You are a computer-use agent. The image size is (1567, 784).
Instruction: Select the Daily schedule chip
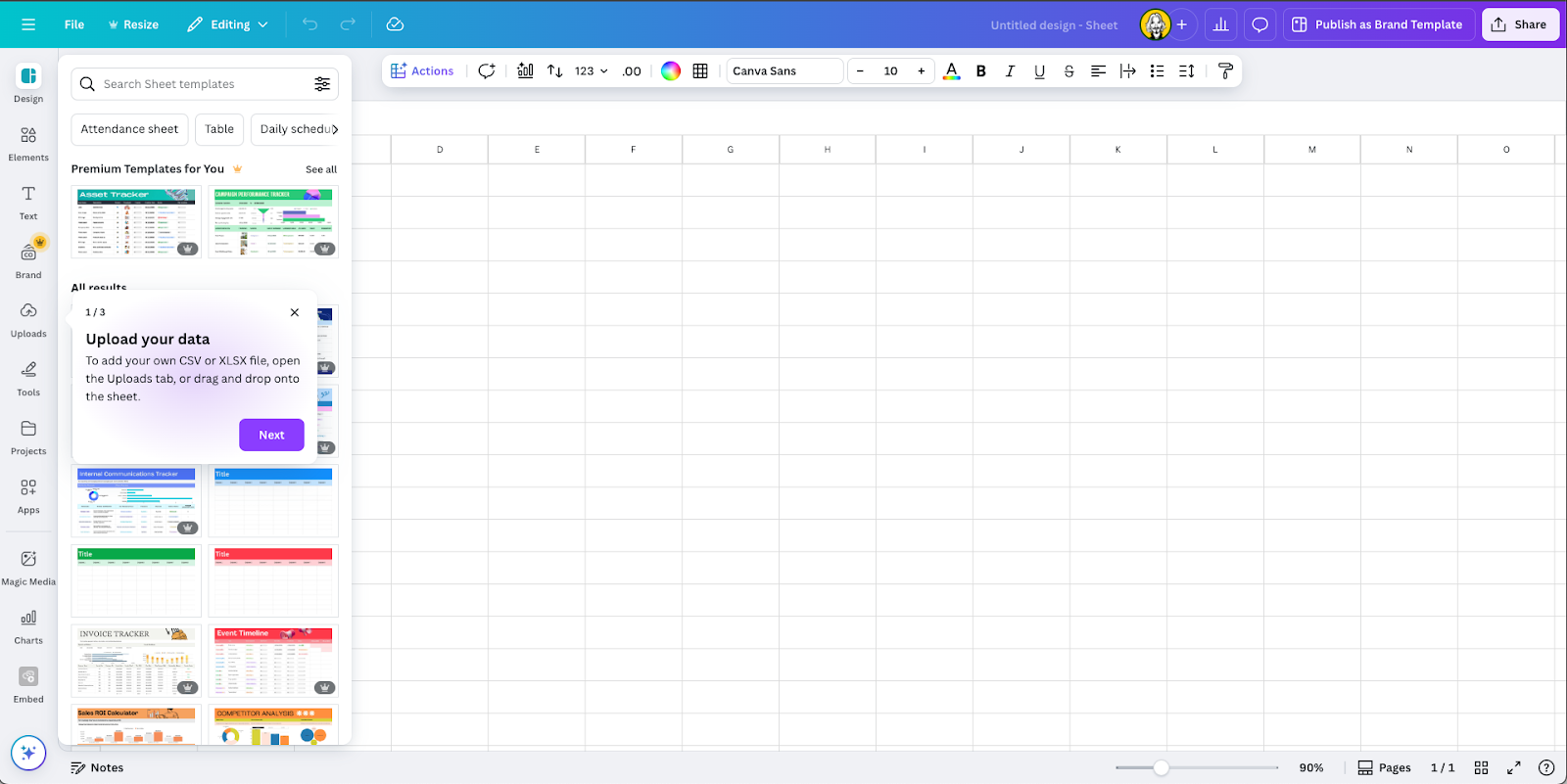(294, 129)
